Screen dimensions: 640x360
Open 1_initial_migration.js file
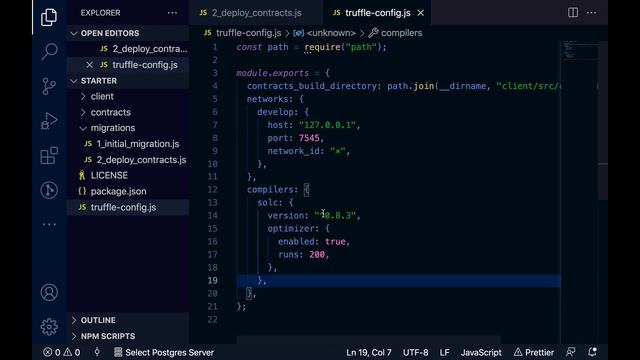[x=128, y=144]
